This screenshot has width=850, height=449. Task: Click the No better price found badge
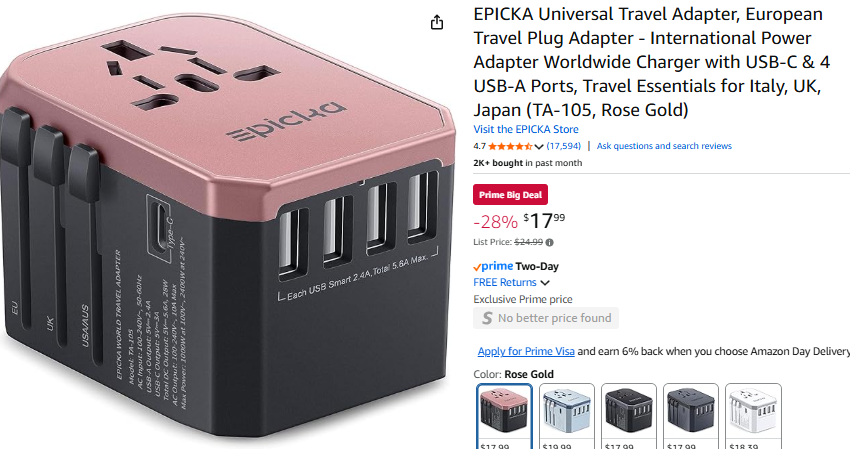(546, 318)
